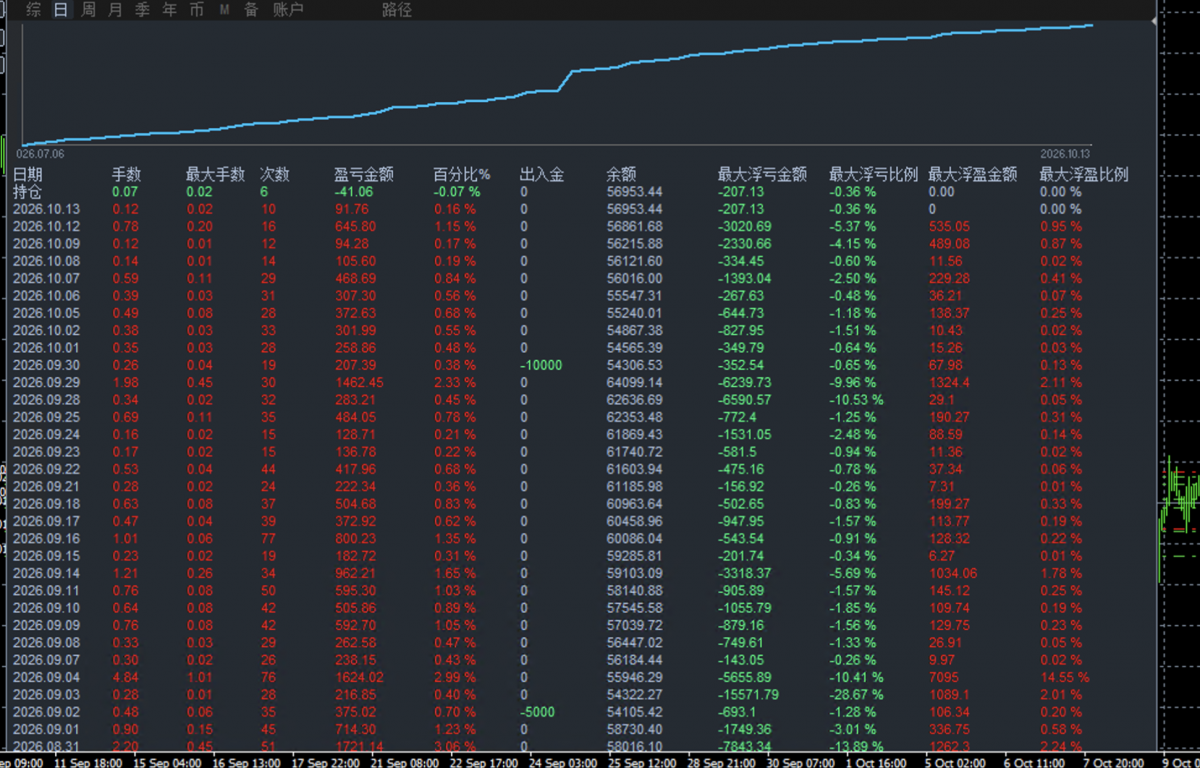Open the 币 currency tab
The image size is (1200, 768).
[197, 10]
